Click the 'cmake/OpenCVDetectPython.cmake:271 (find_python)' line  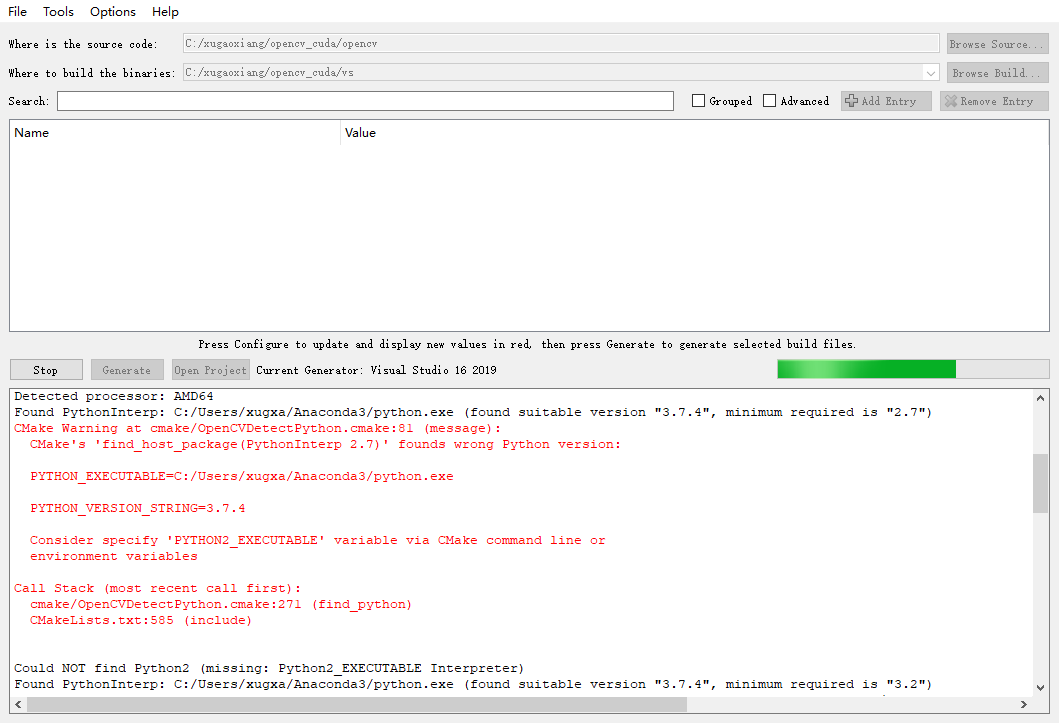221,604
